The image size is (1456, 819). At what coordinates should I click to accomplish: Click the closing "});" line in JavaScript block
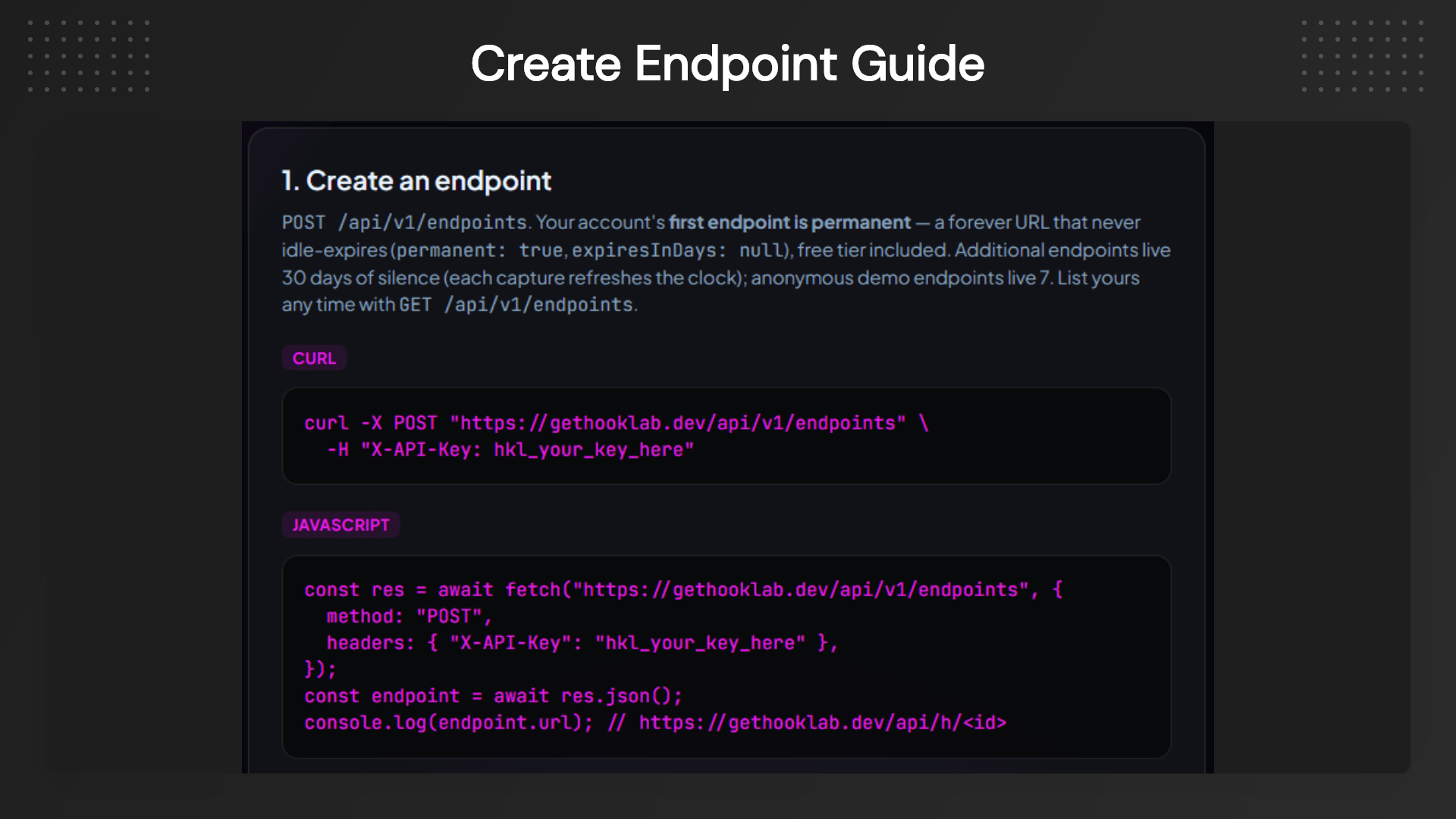tap(320, 670)
